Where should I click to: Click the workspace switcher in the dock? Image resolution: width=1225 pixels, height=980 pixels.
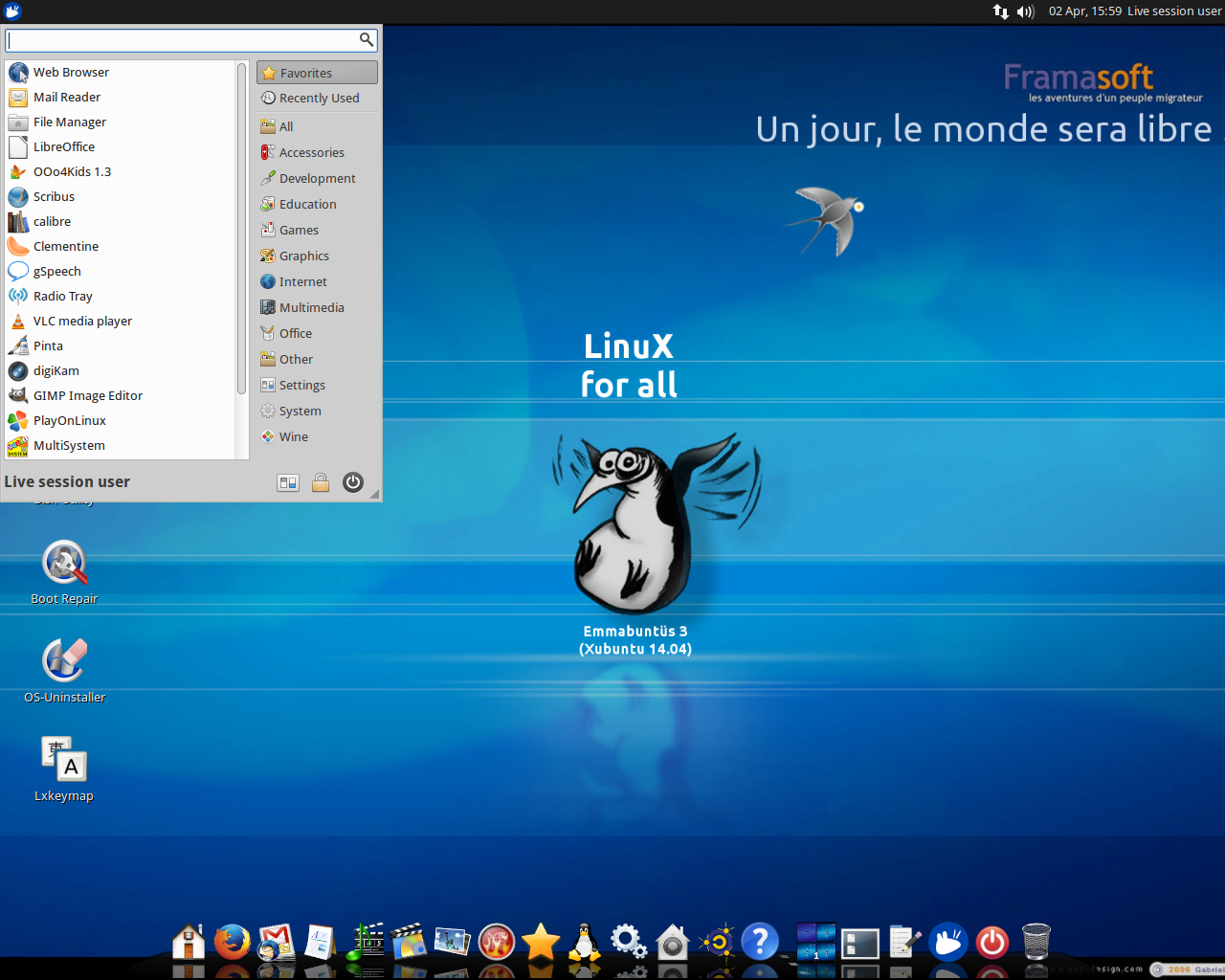coord(816,942)
